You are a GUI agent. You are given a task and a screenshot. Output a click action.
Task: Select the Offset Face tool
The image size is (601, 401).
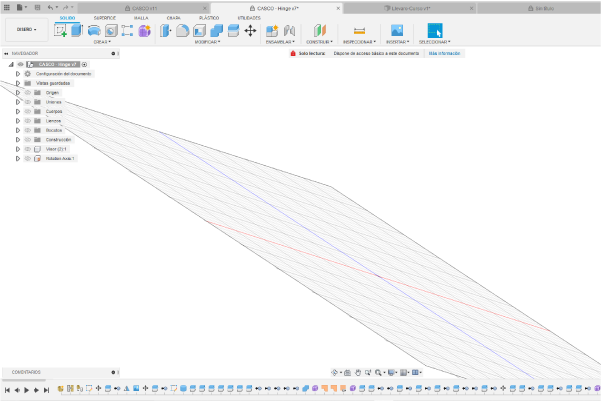233,30
